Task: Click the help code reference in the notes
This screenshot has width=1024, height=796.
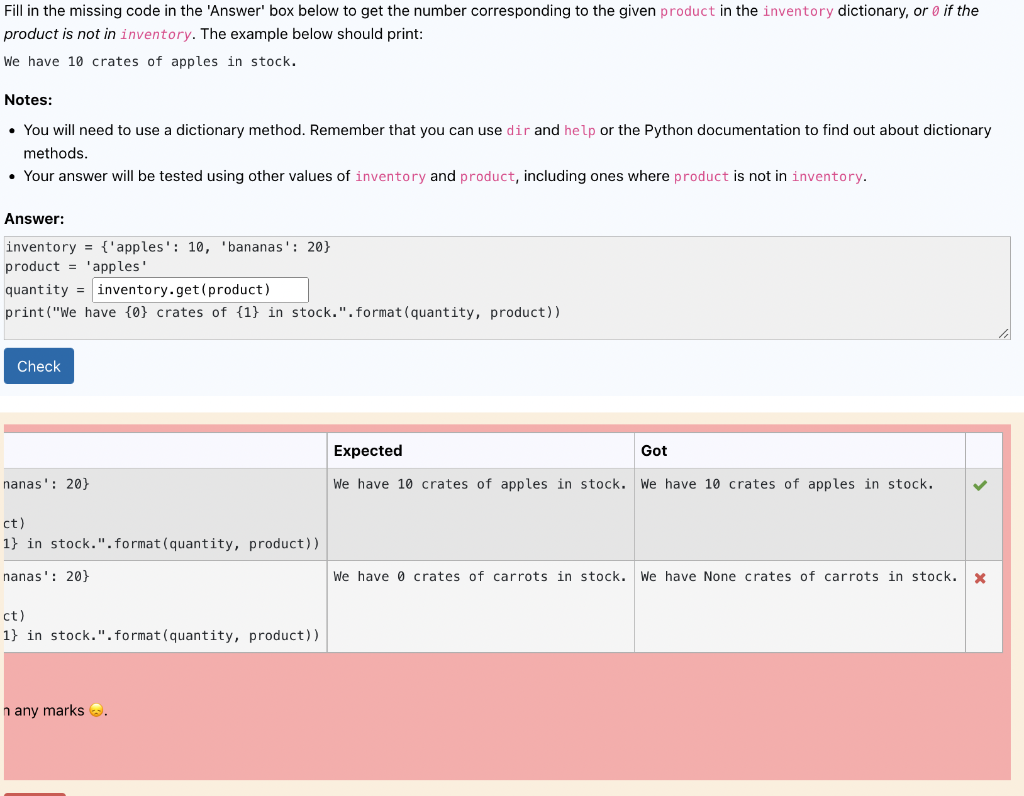Action: click(x=580, y=130)
